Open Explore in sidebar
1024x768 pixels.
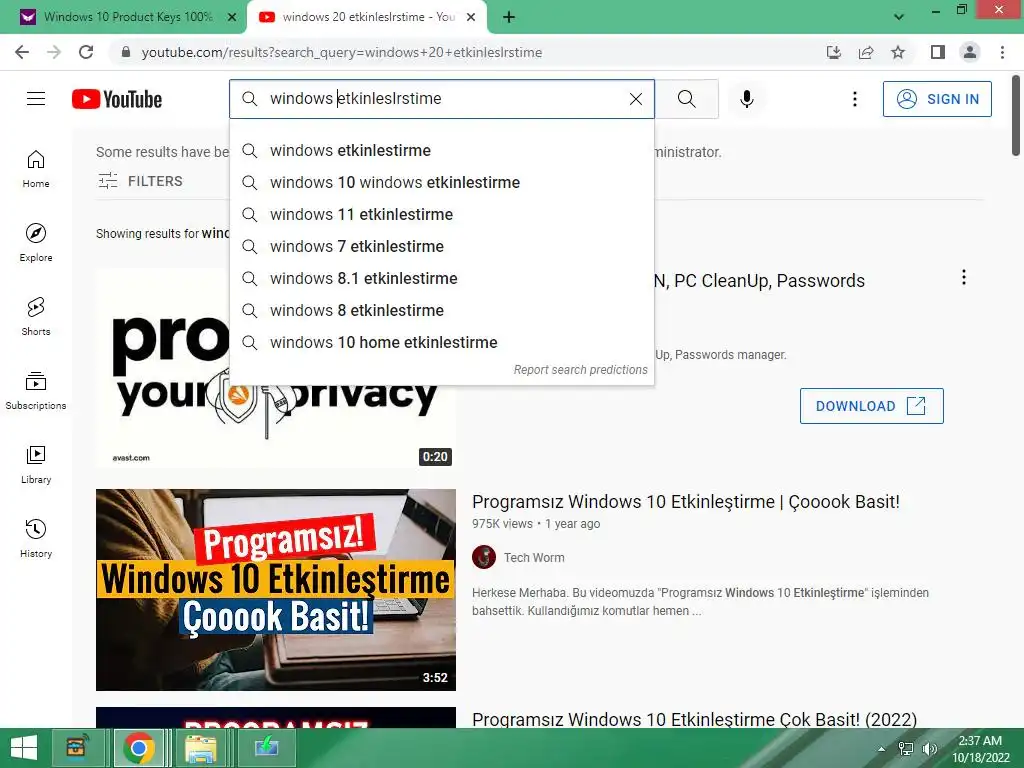[36, 242]
